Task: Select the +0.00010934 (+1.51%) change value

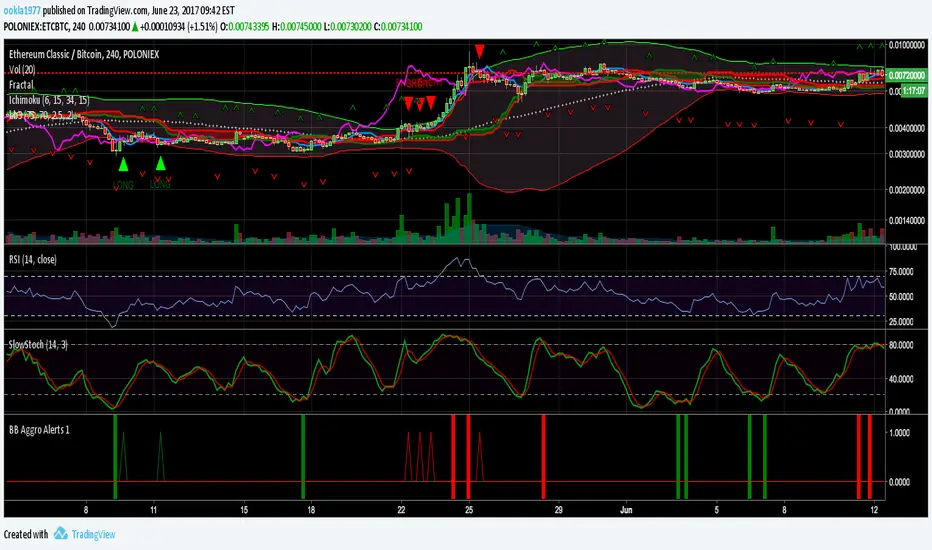Action: click(x=178, y=27)
